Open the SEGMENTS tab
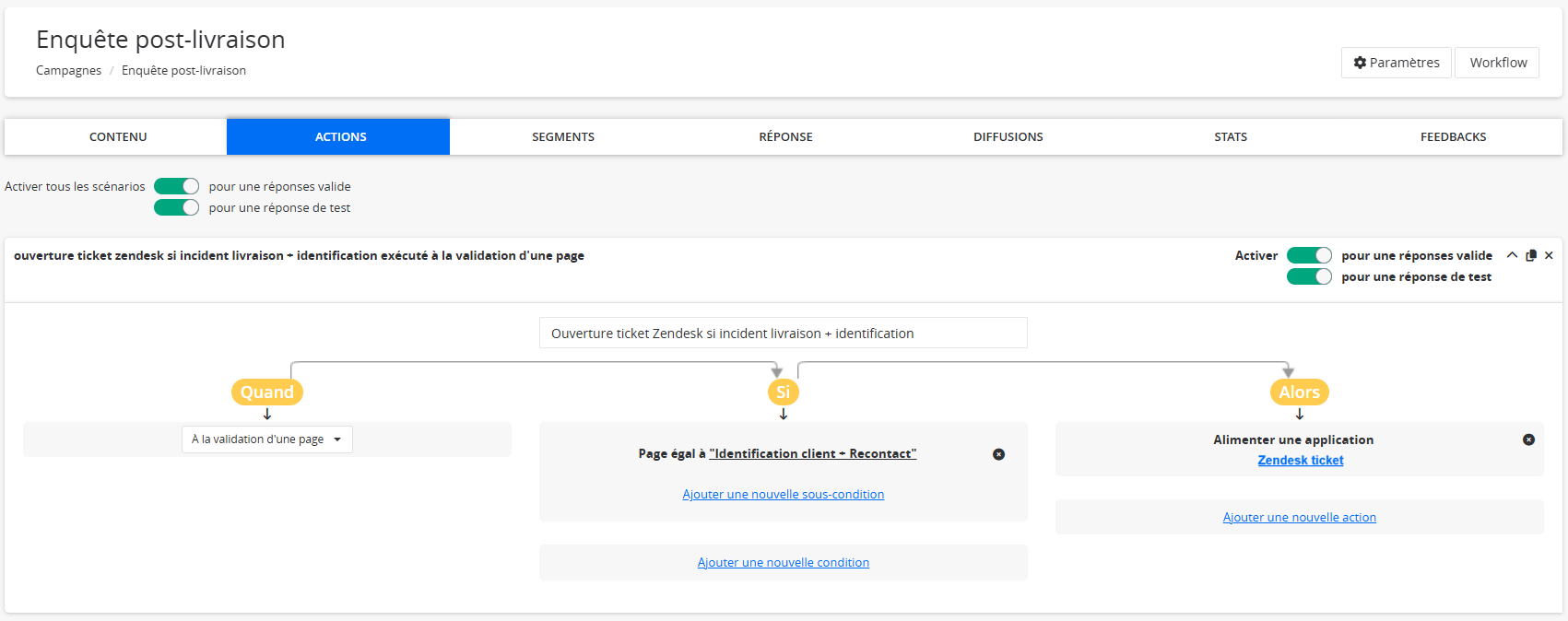This screenshot has height=621, width=1568. (563, 136)
